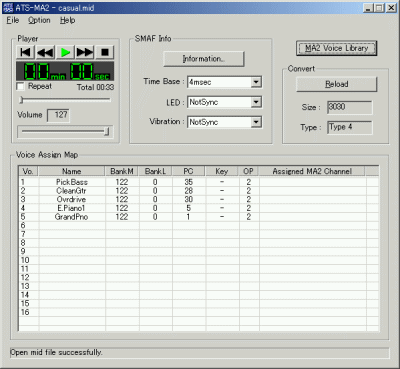Close the ATS-MA2 window
Image resolution: width=400 pixels, height=369 pixels.
[391, 8]
